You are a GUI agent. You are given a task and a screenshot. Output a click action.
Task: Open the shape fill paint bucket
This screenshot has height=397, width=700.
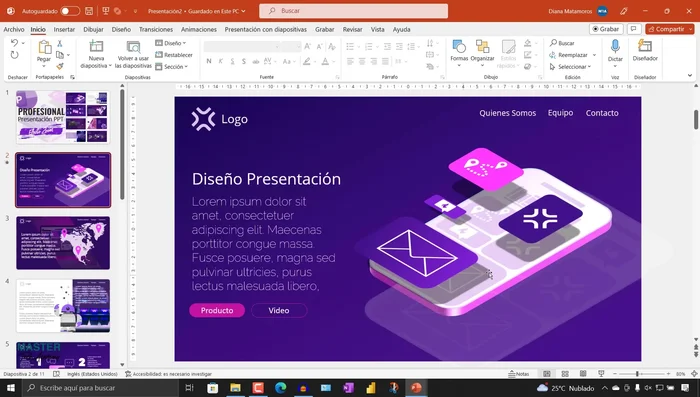click(x=528, y=43)
